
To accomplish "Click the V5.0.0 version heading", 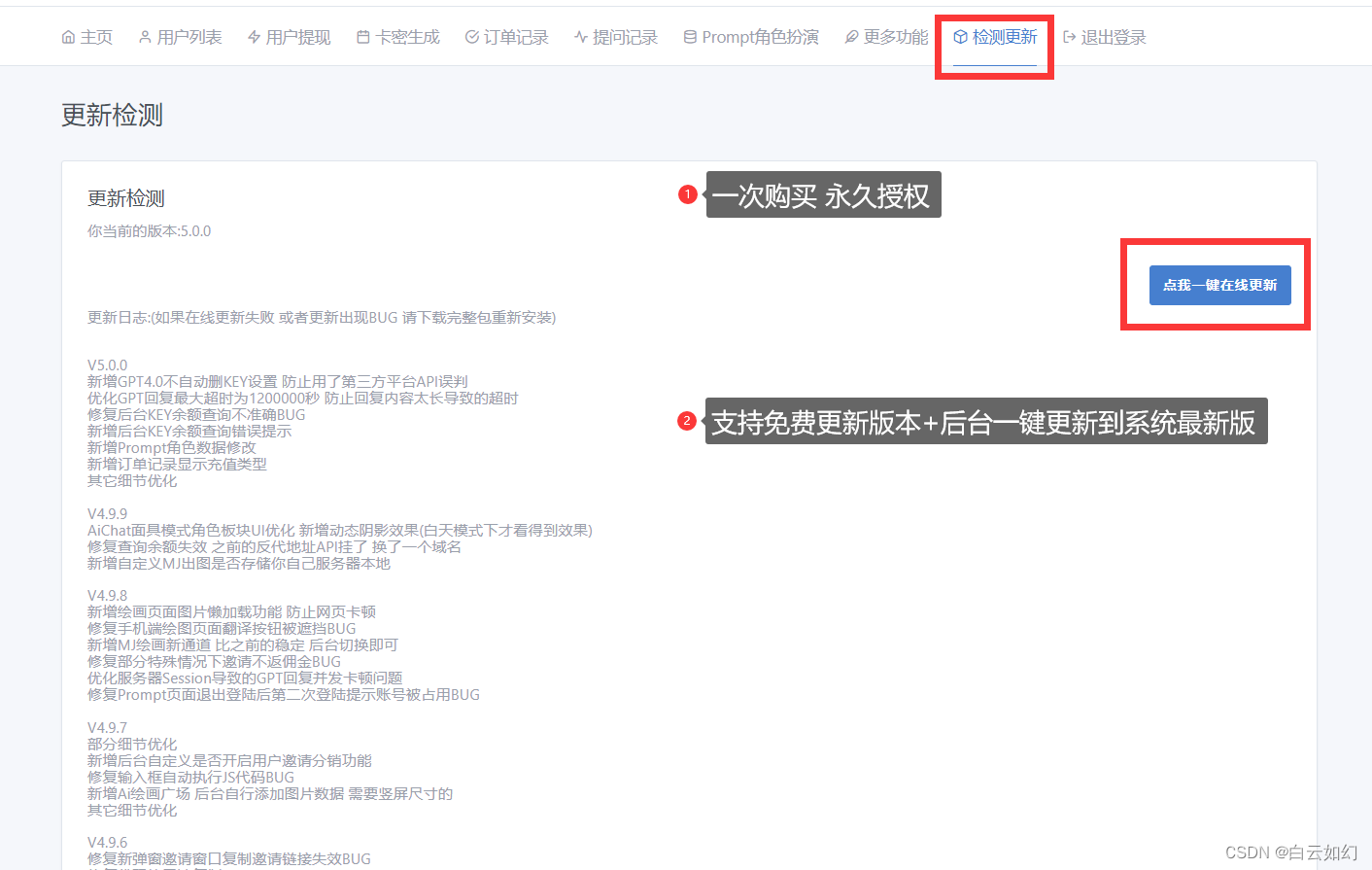I will (107, 365).
